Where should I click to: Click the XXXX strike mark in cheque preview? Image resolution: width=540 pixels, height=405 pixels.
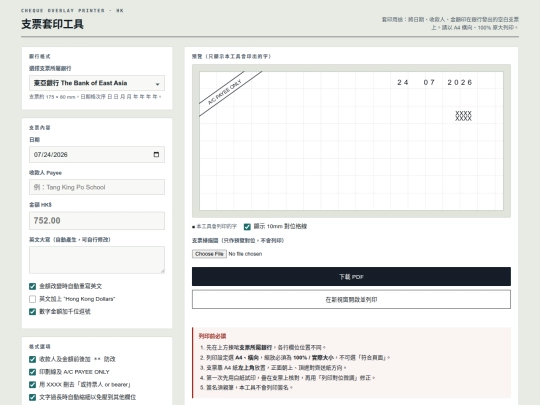click(x=463, y=116)
